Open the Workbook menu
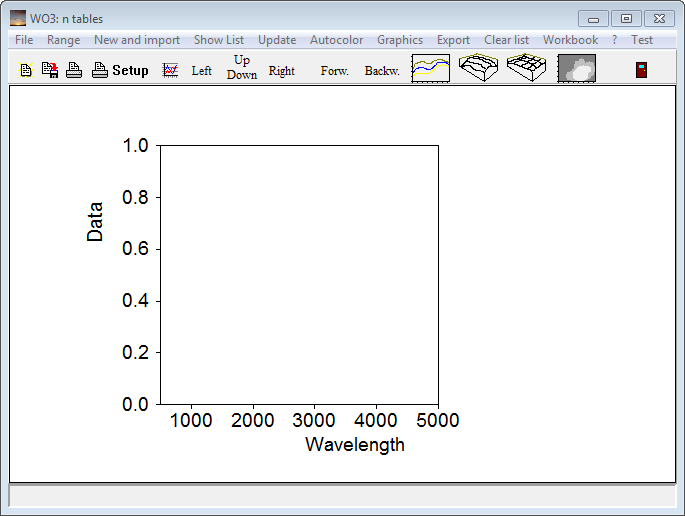The image size is (685, 516). pyautogui.click(x=570, y=40)
